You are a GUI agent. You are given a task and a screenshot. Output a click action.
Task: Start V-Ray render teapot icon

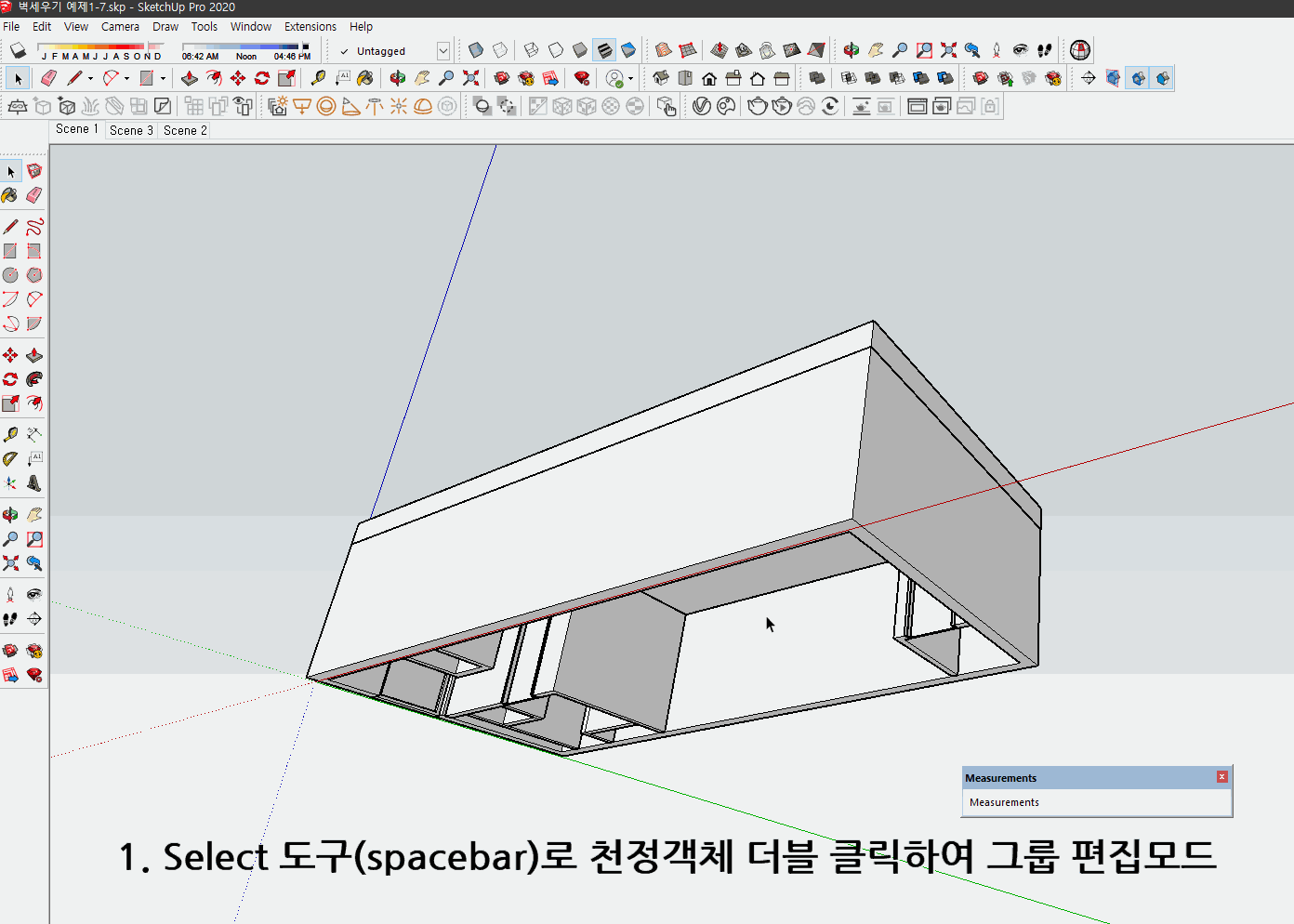point(758,106)
